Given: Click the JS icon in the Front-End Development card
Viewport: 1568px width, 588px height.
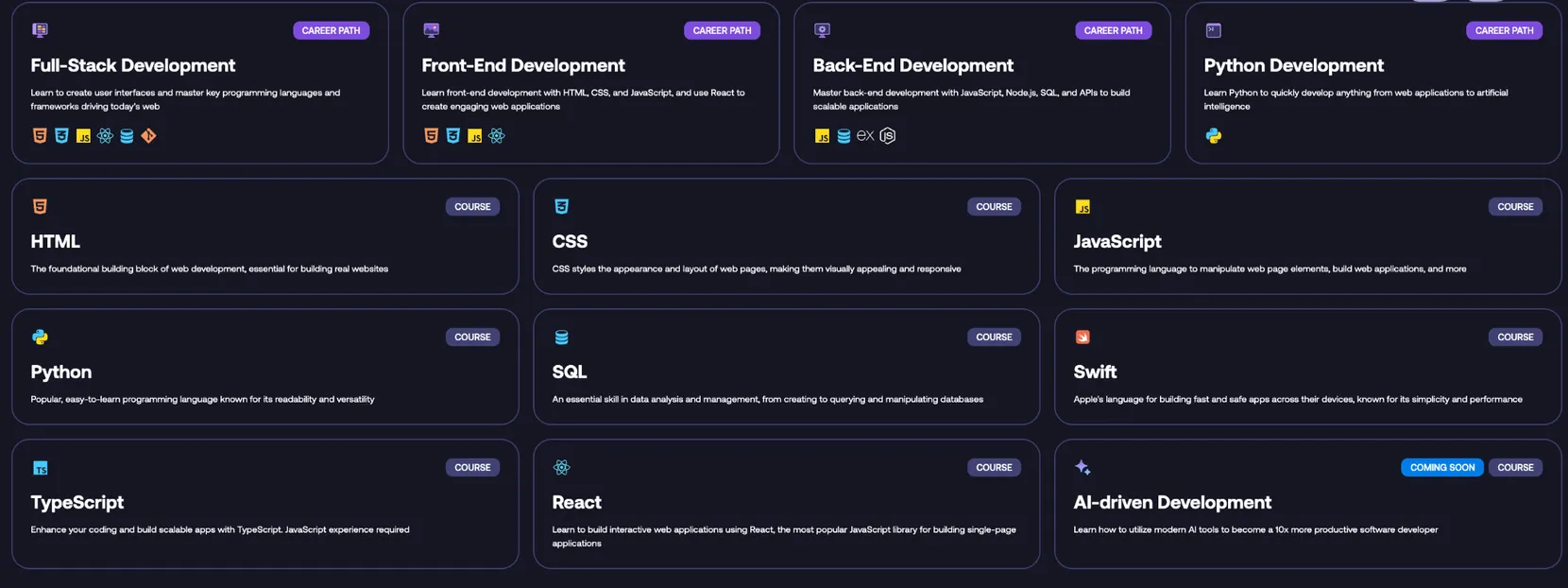Looking at the screenshot, I should coord(474,136).
